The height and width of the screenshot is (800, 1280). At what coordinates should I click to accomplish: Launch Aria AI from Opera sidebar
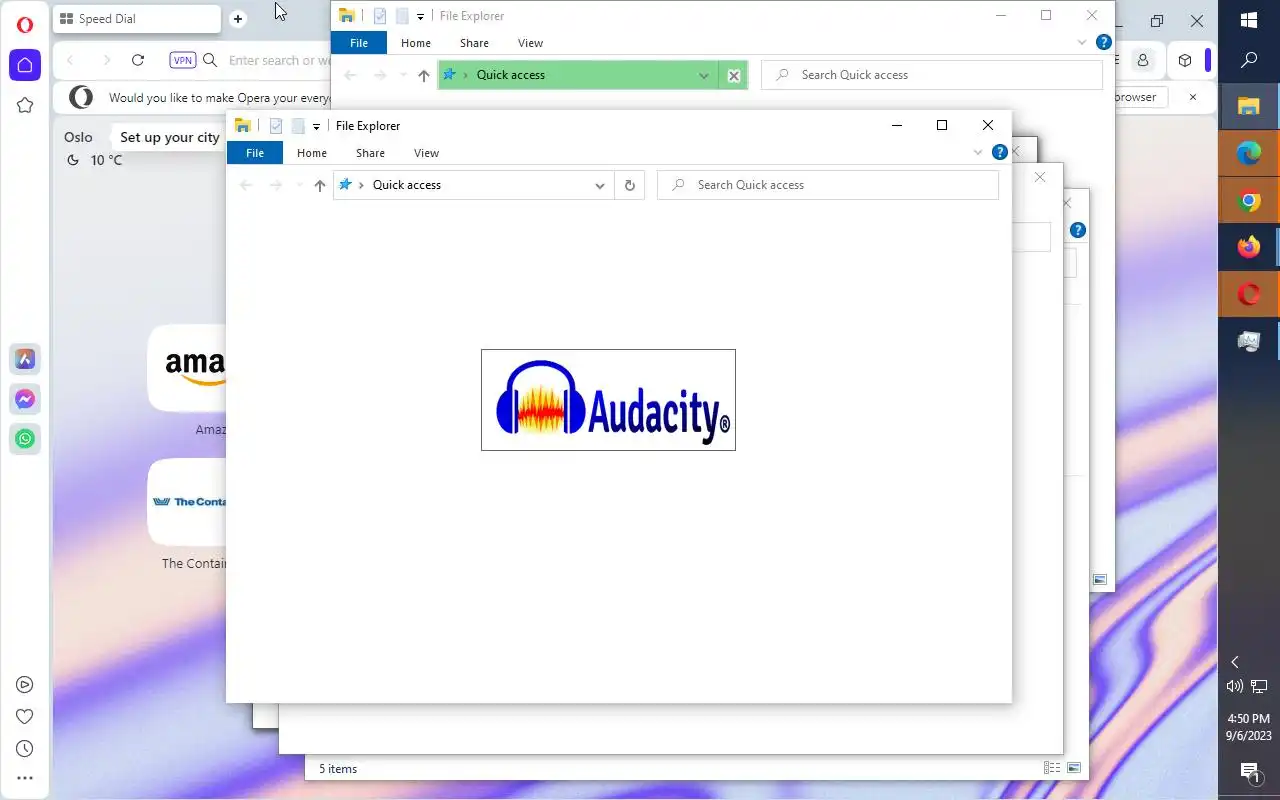pyautogui.click(x=25, y=359)
